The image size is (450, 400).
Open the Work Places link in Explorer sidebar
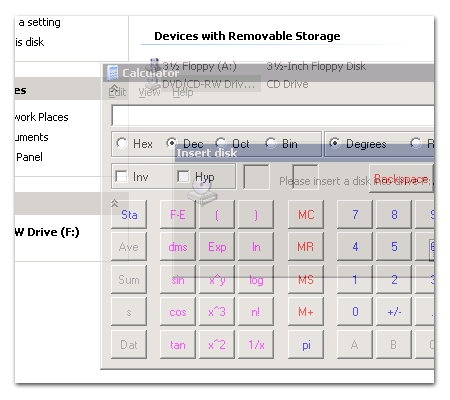click(x=42, y=117)
